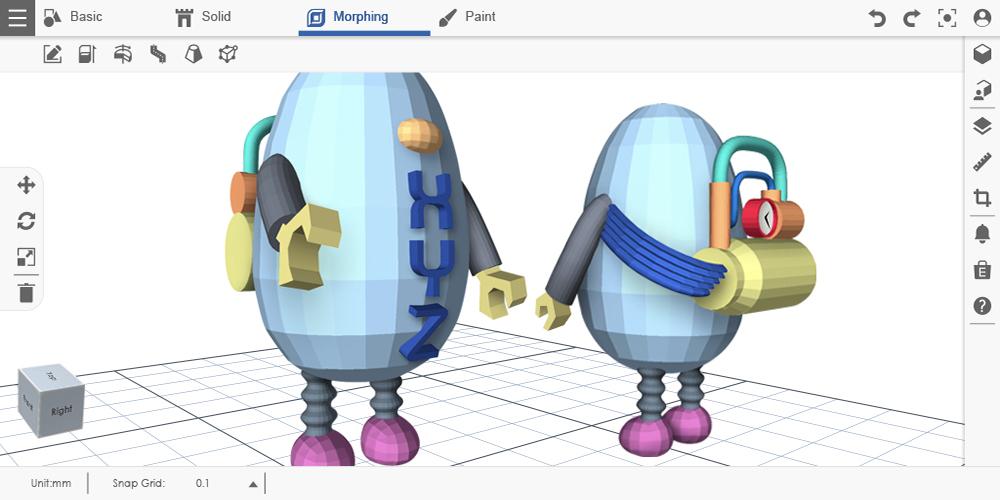The image size is (1000, 500).
Task: Open the notifications bell
Action: pyautogui.click(x=982, y=234)
